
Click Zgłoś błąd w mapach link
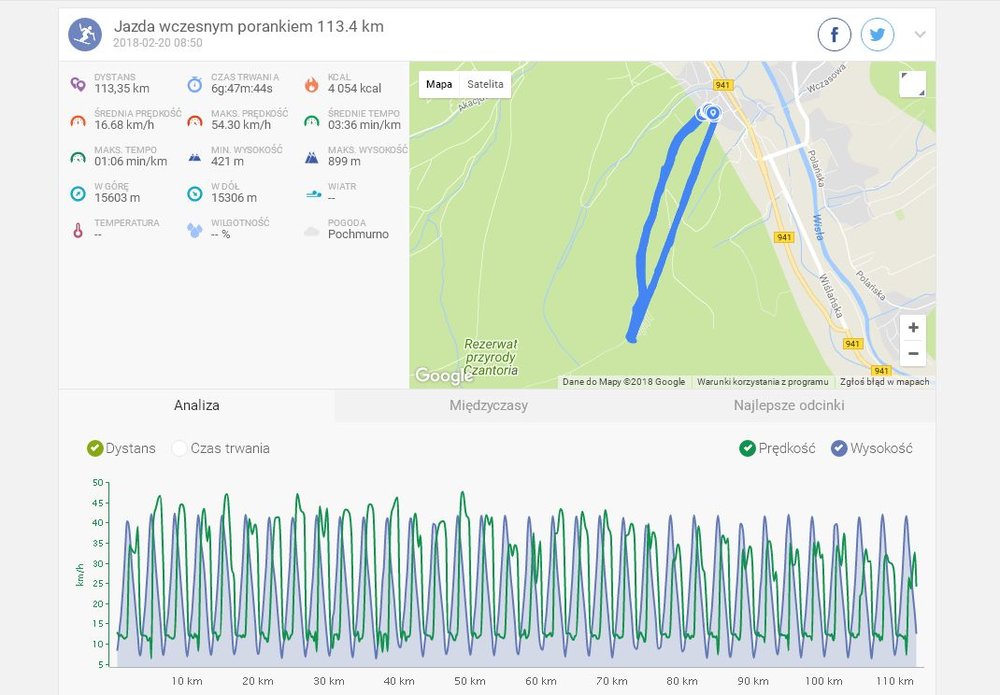tap(884, 382)
